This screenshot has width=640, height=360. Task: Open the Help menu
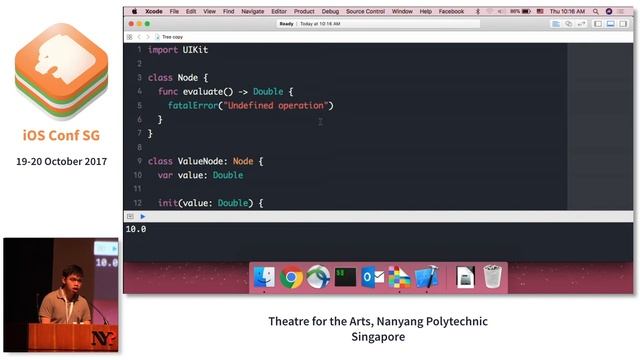point(426,11)
